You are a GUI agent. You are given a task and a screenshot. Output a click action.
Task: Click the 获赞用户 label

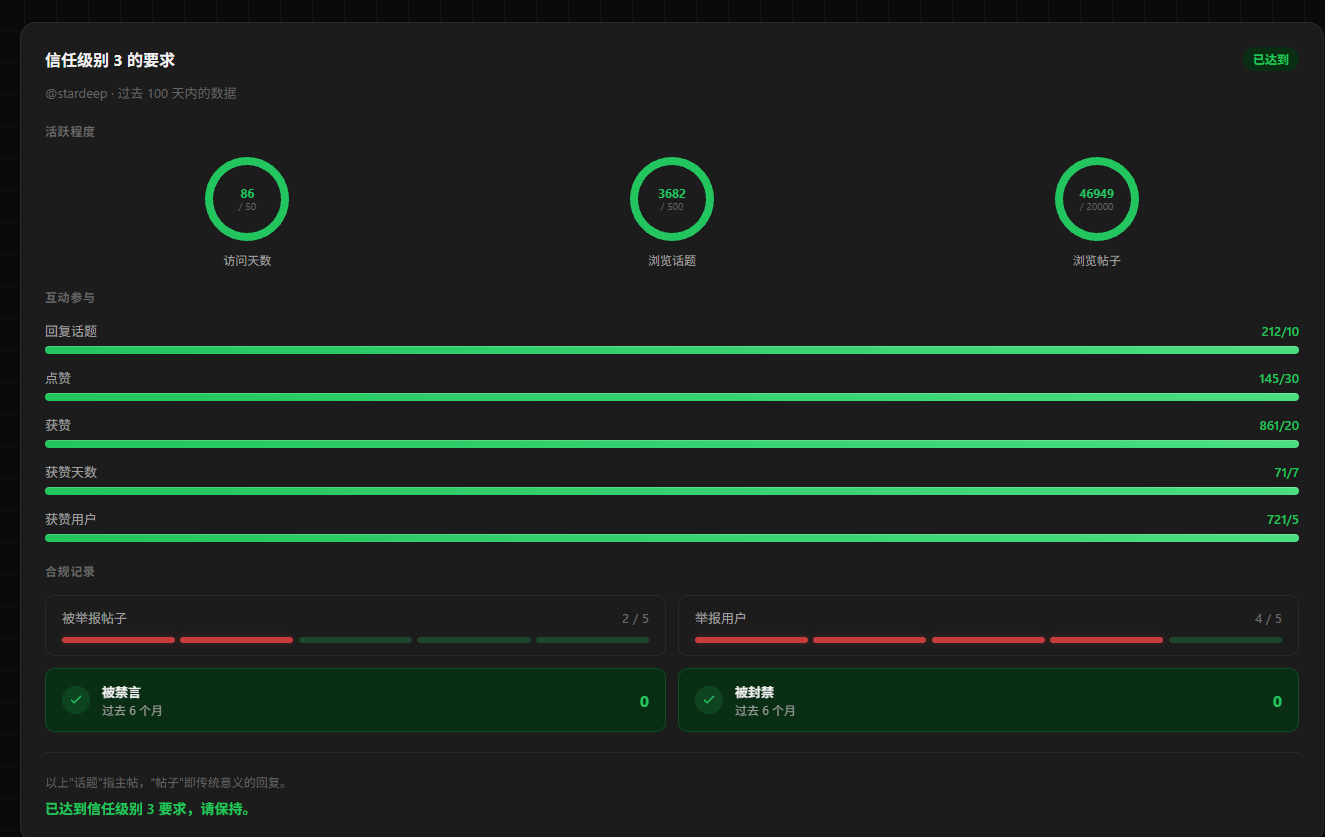coord(71,520)
